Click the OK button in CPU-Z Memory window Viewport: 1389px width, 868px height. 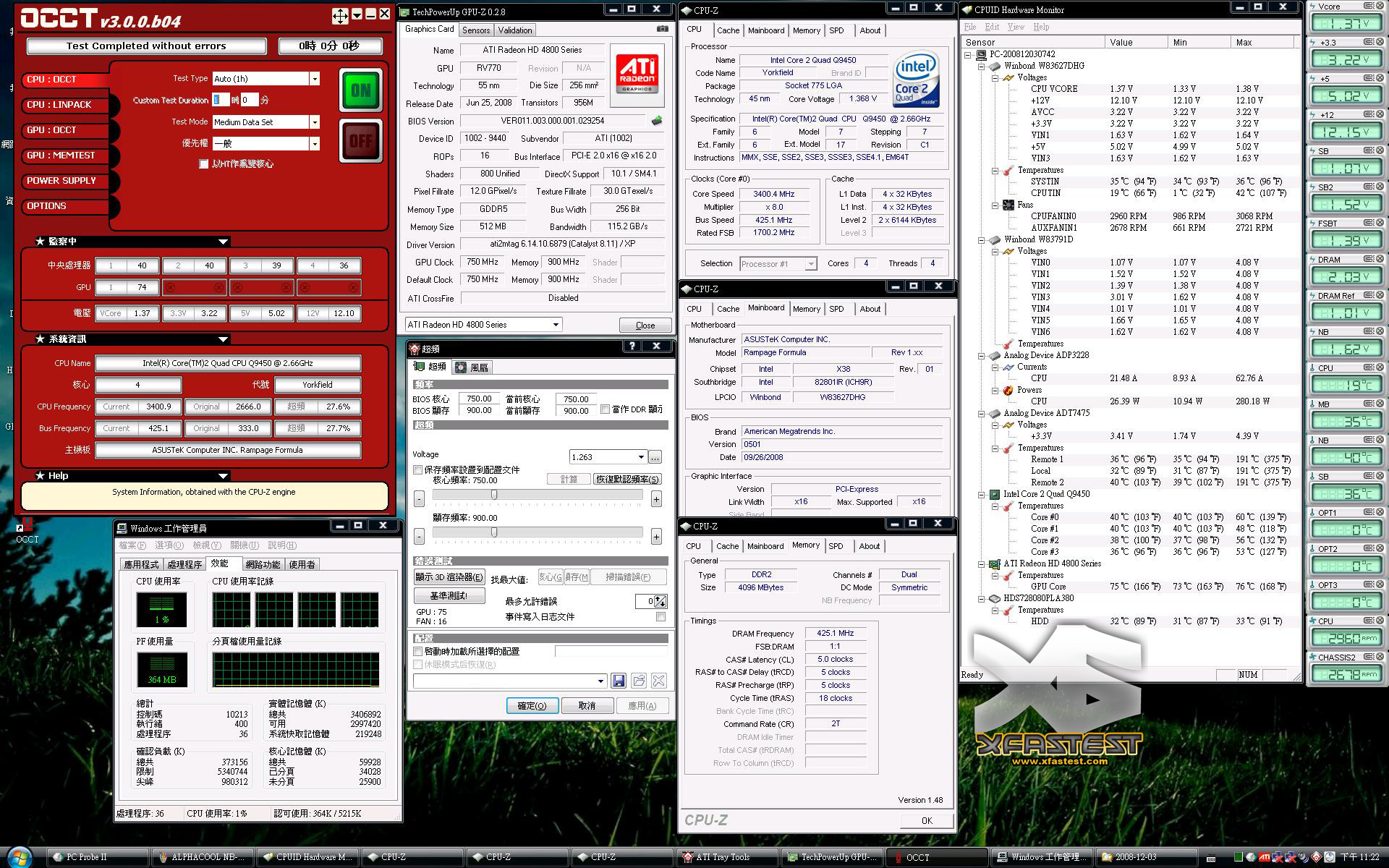pyautogui.click(x=927, y=821)
